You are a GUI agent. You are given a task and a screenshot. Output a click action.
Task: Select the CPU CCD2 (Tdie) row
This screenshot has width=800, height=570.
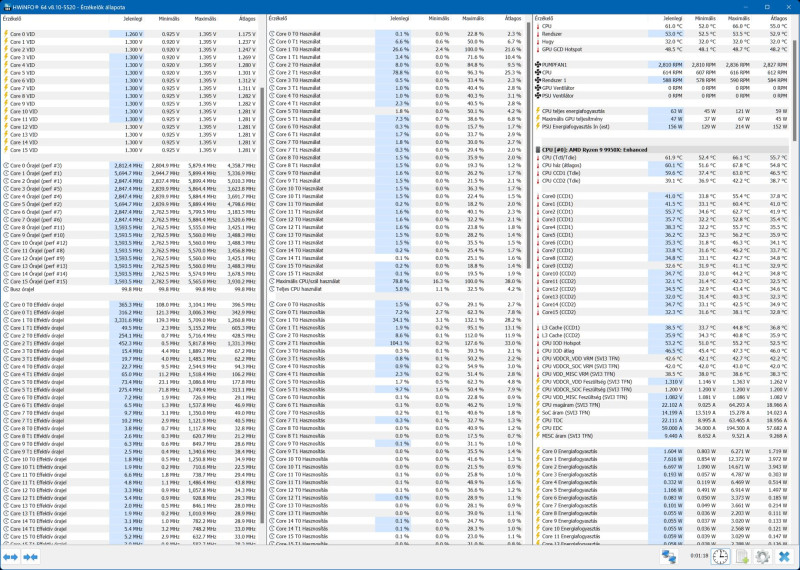(661, 181)
